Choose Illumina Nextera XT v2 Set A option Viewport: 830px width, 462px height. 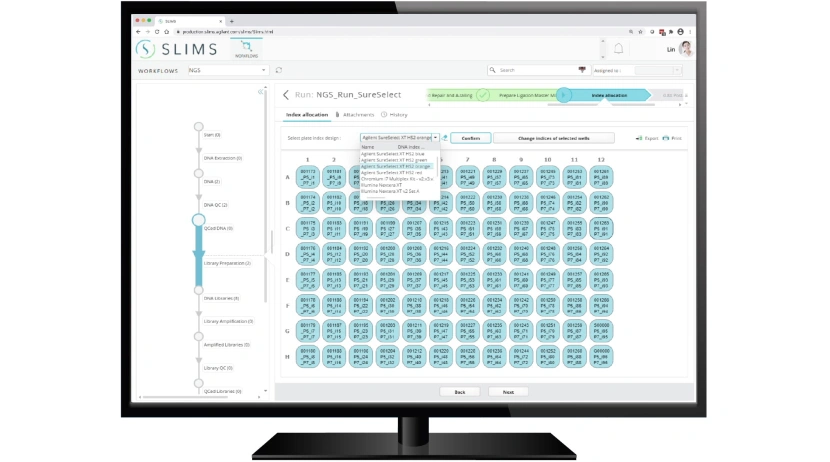coord(390,191)
